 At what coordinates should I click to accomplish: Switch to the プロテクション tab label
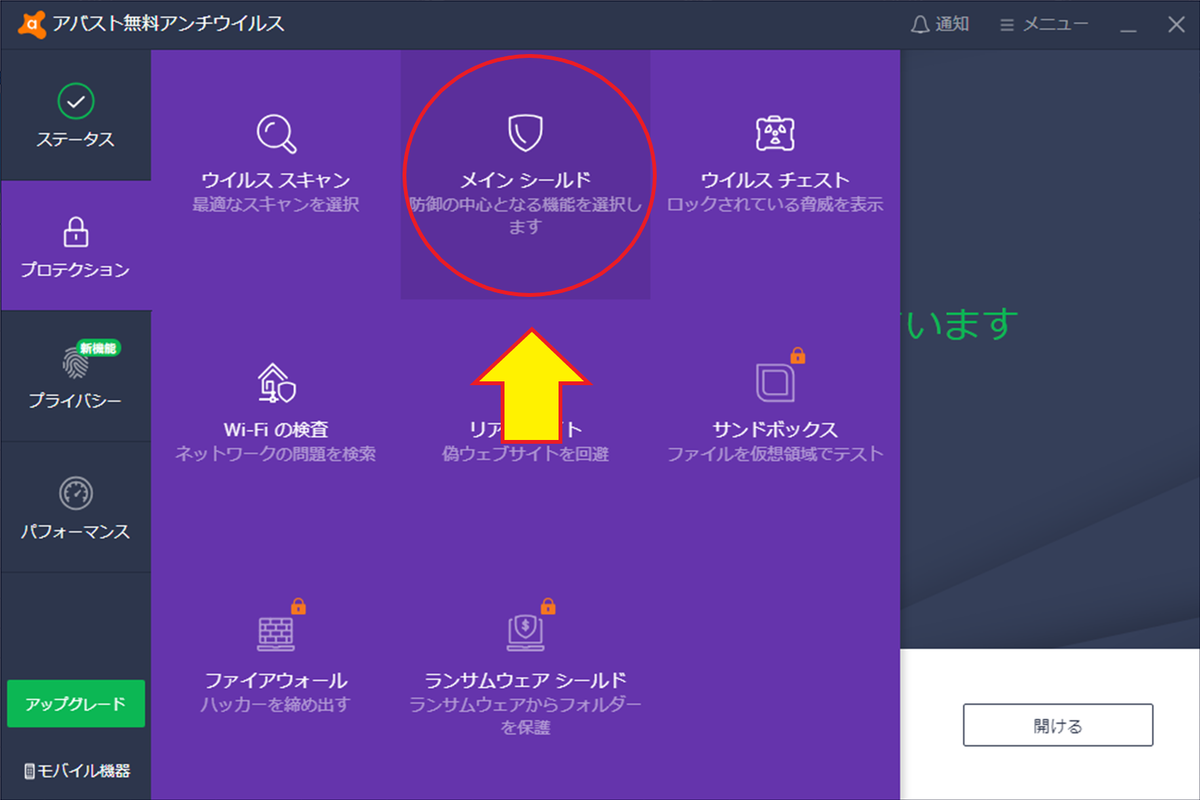coord(75,270)
